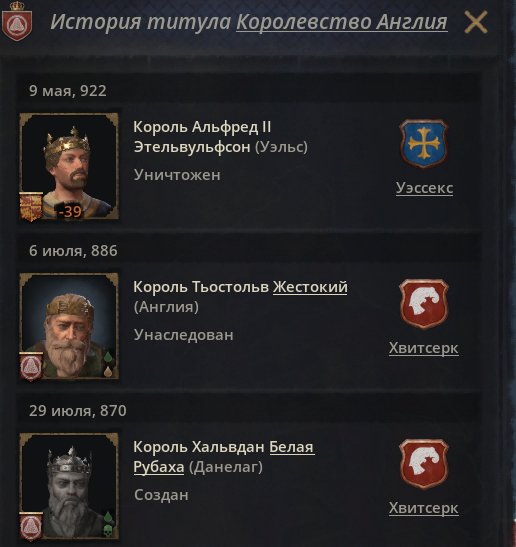Close the title history window
This screenshot has height=547, width=516.
coord(476,22)
